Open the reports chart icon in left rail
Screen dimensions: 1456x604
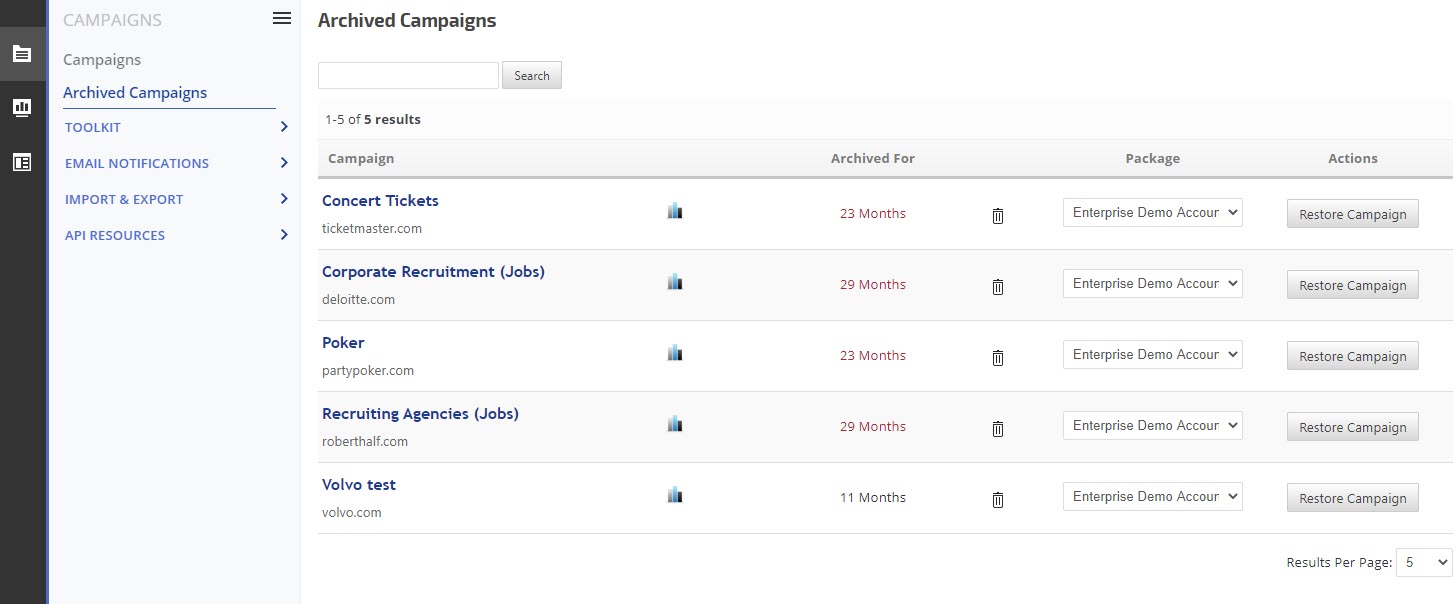[x=22, y=108]
